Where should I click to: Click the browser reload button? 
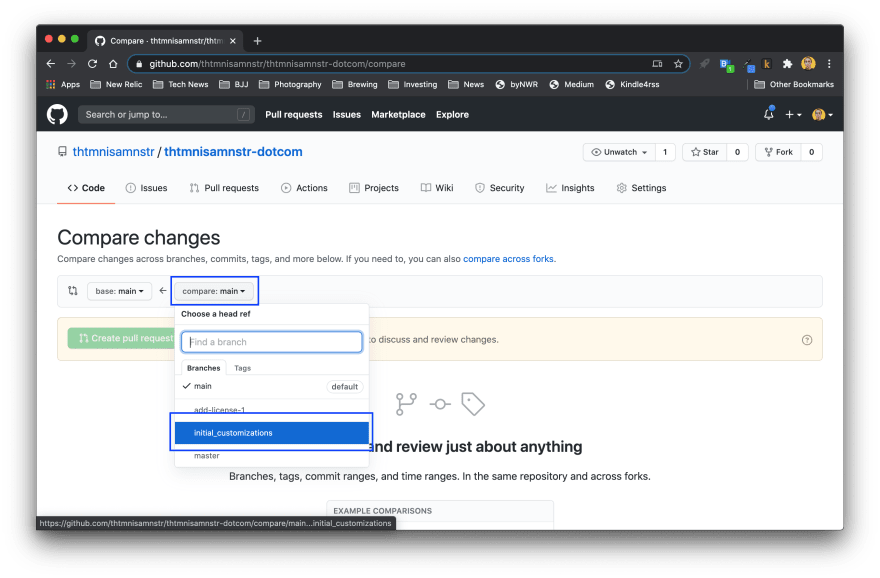tap(93, 64)
